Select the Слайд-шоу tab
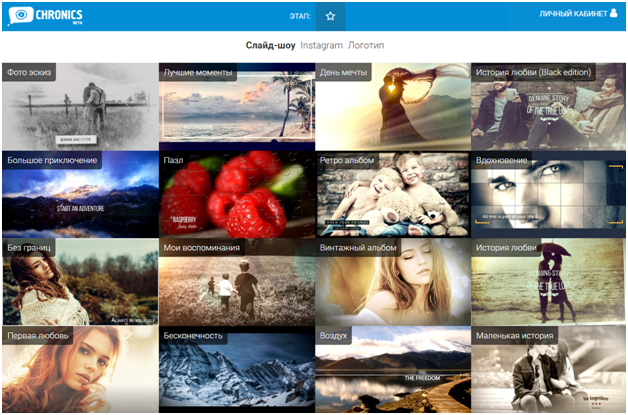The height and width of the screenshot is (415, 628). [270, 45]
